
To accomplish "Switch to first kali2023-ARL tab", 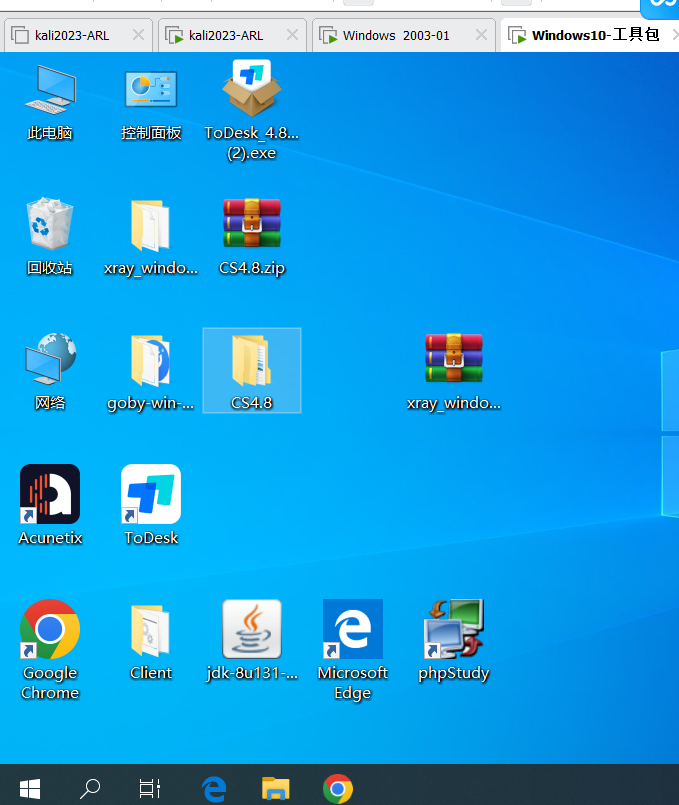I will (x=78, y=35).
